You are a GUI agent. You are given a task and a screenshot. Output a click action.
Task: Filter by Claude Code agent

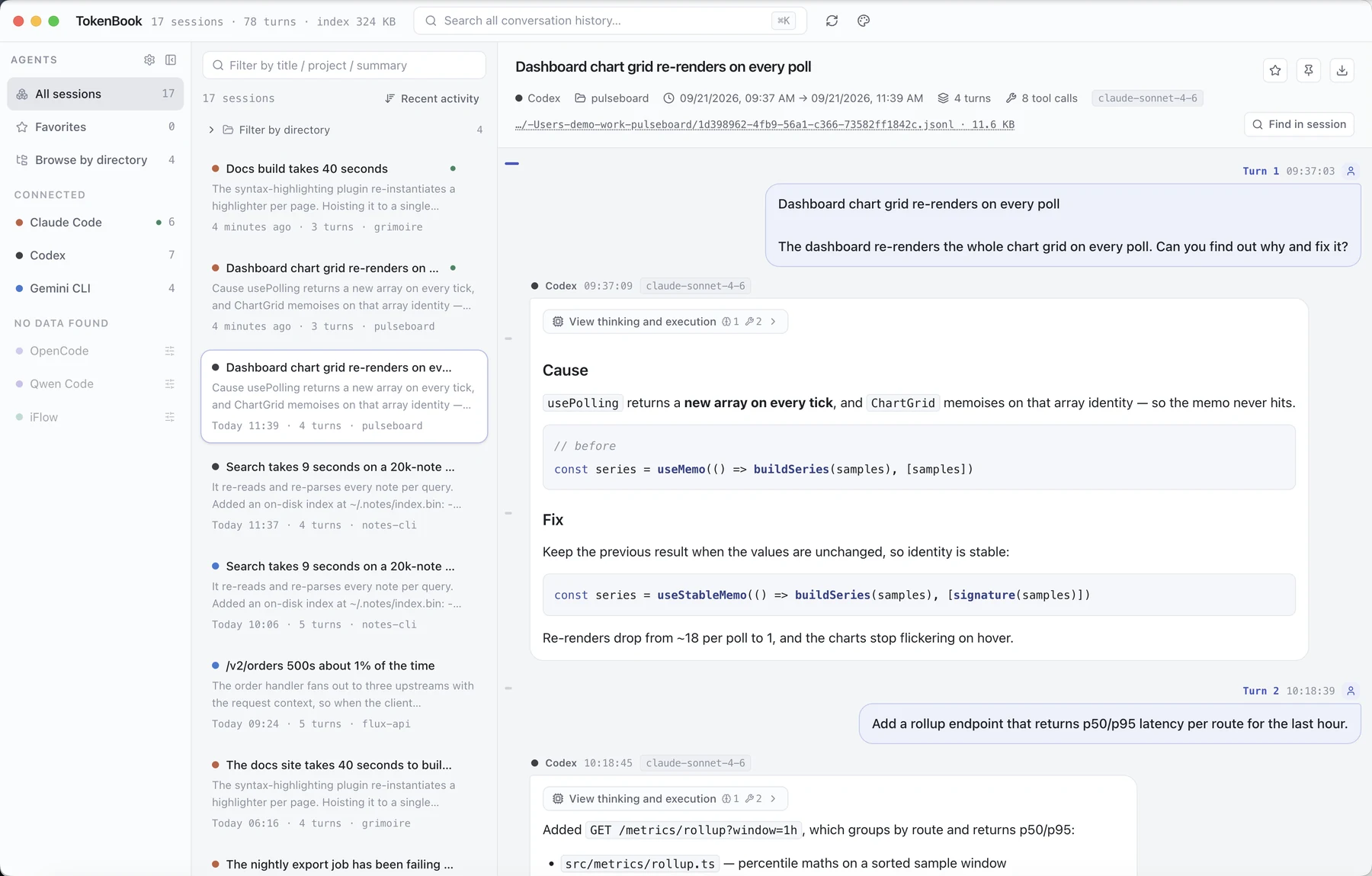pyautogui.click(x=95, y=222)
